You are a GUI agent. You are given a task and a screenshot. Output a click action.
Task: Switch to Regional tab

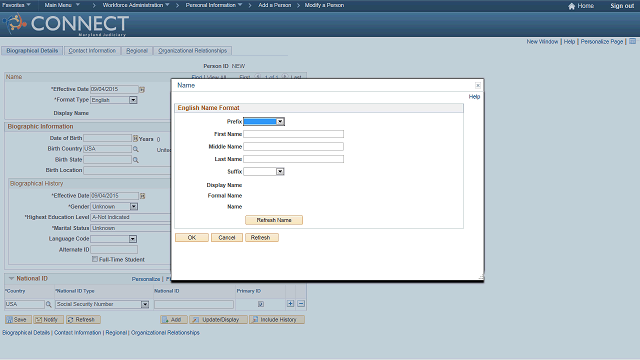click(x=137, y=51)
